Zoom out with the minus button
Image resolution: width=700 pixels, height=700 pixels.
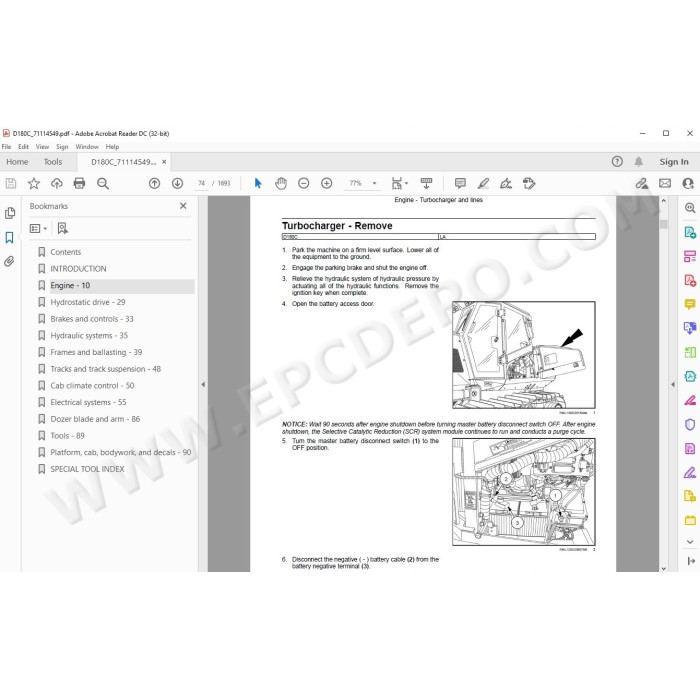click(x=304, y=183)
